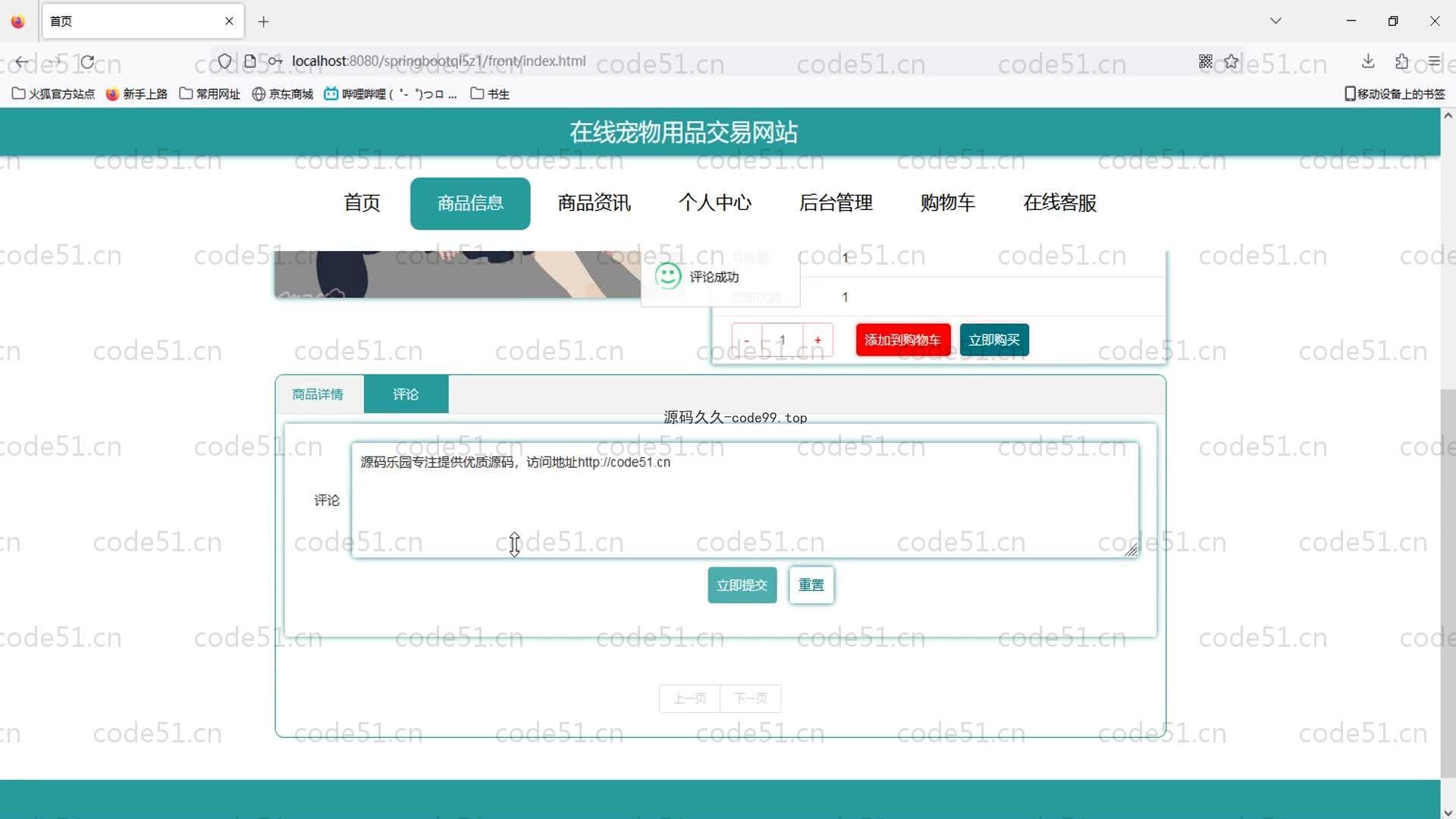1456x819 pixels.
Task: Click 下一页 pagination button
Action: (750, 698)
